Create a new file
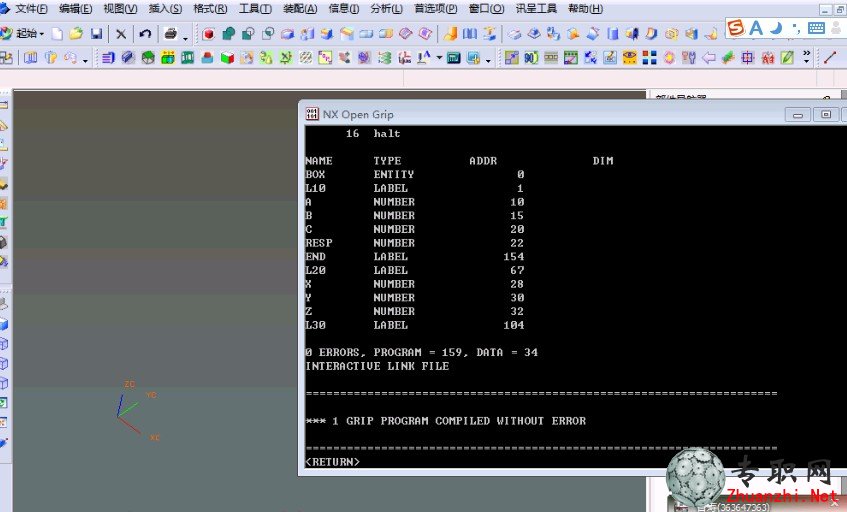This screenshot has height=512, width=847. (57, 34)
